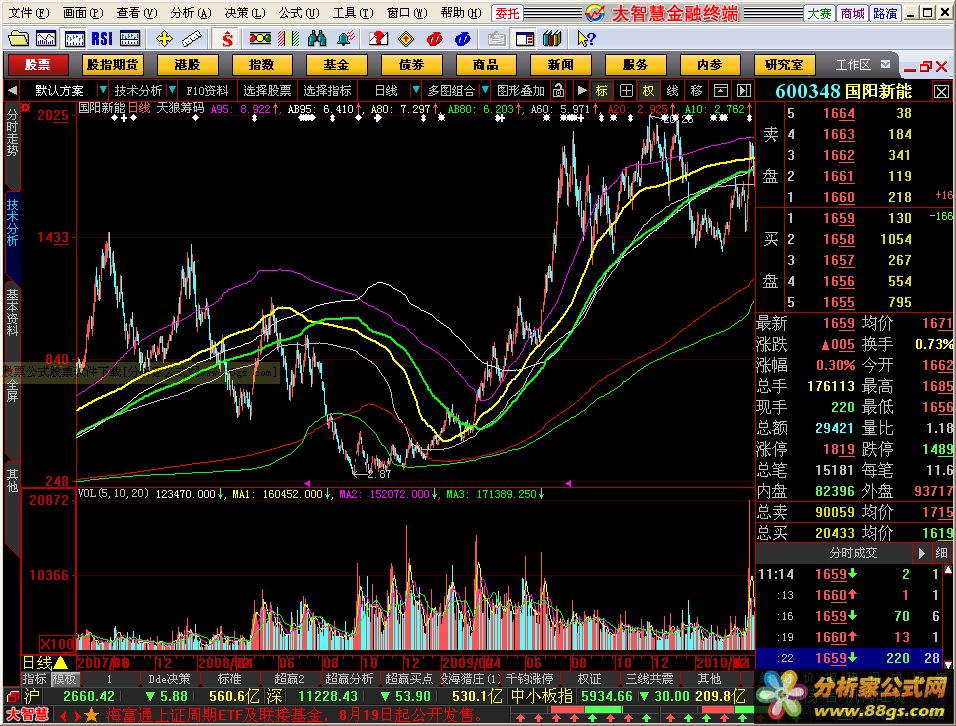
Task: Click the traffic light signal icon
Action: tap(260, 39)
